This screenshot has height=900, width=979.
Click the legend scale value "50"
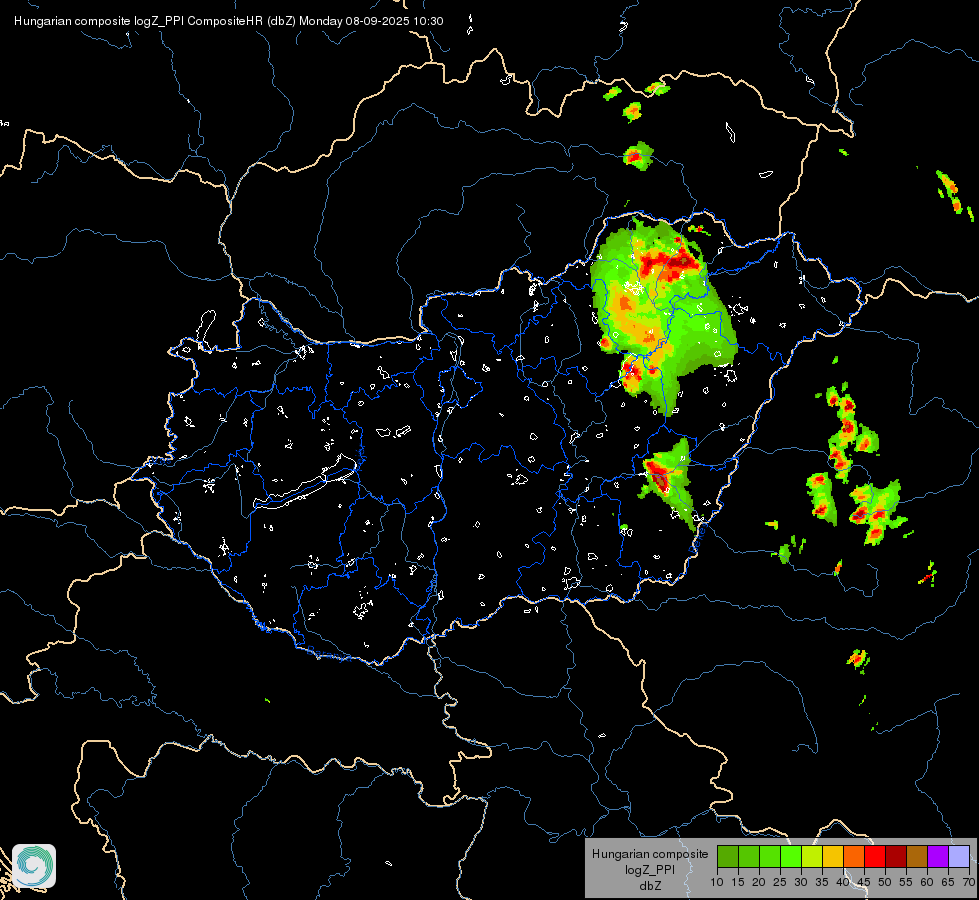tap(885, 882)
